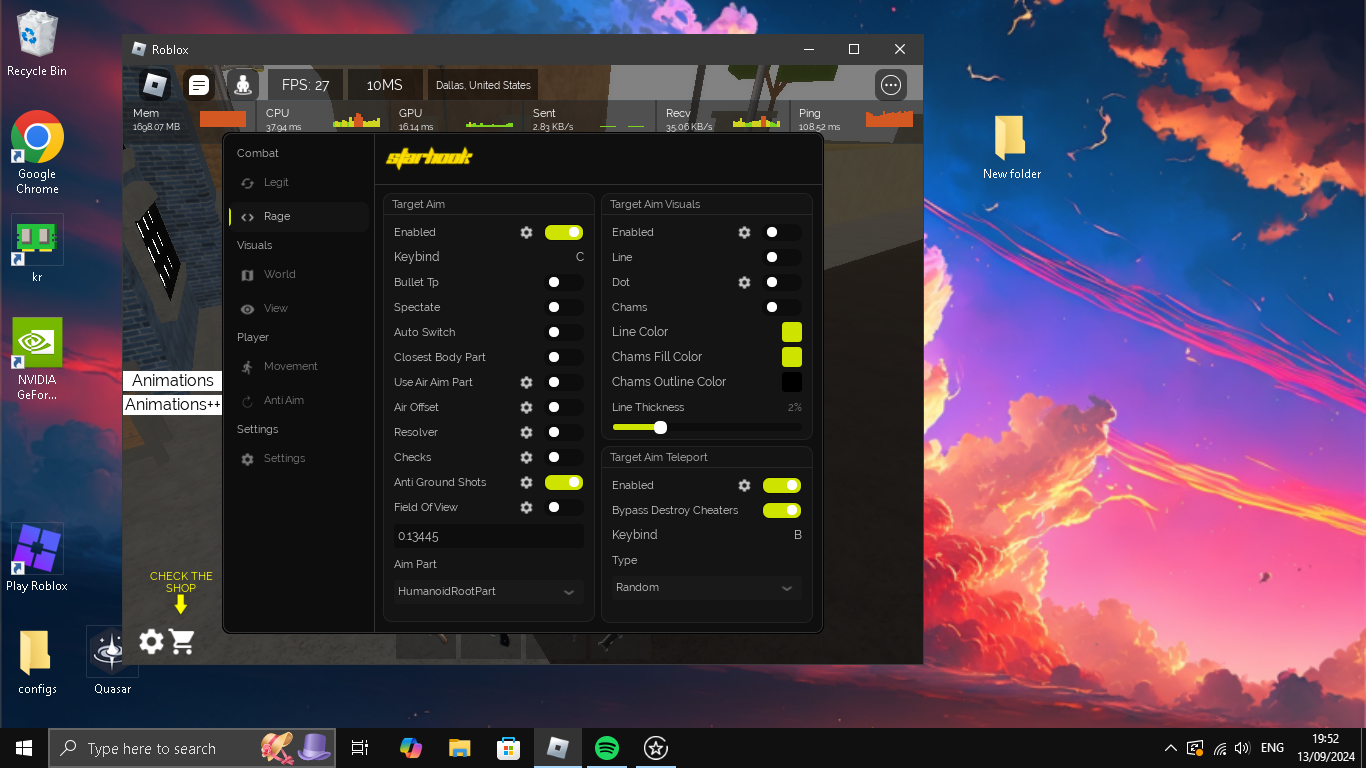
Task: Click the Play Roblox desktop shortcut
Action: point(37,558)
